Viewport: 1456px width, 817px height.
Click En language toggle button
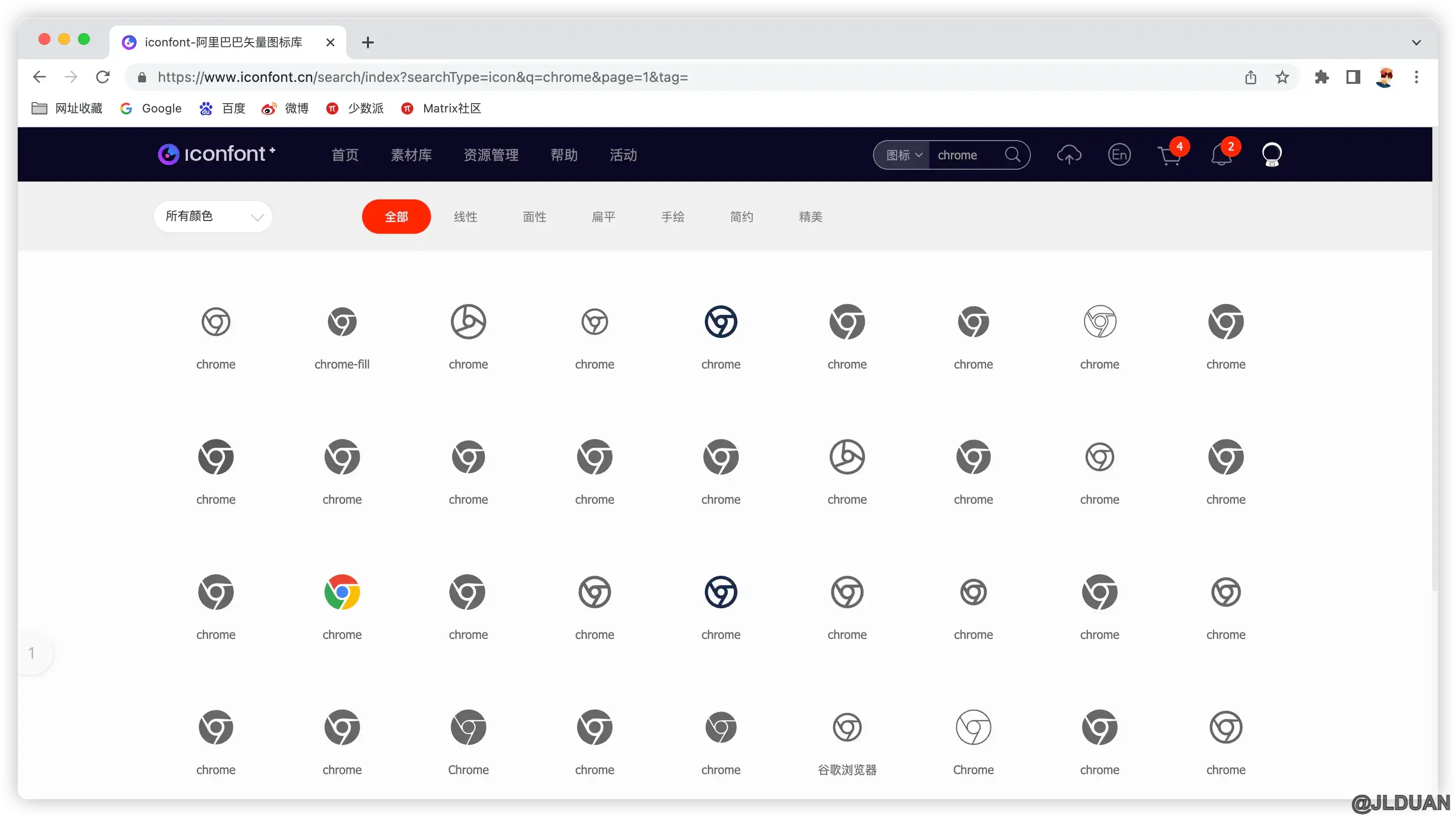click(x=1119, y=155)
